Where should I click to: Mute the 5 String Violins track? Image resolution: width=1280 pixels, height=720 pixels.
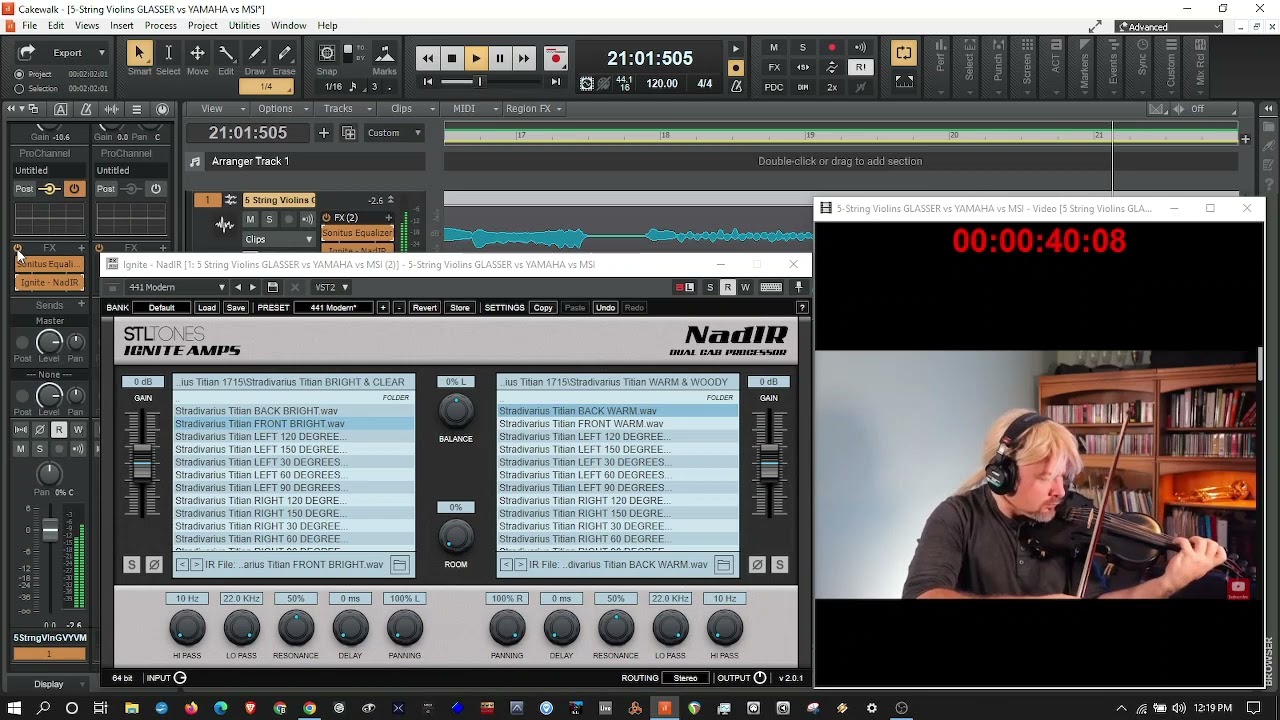click(250, 219)
